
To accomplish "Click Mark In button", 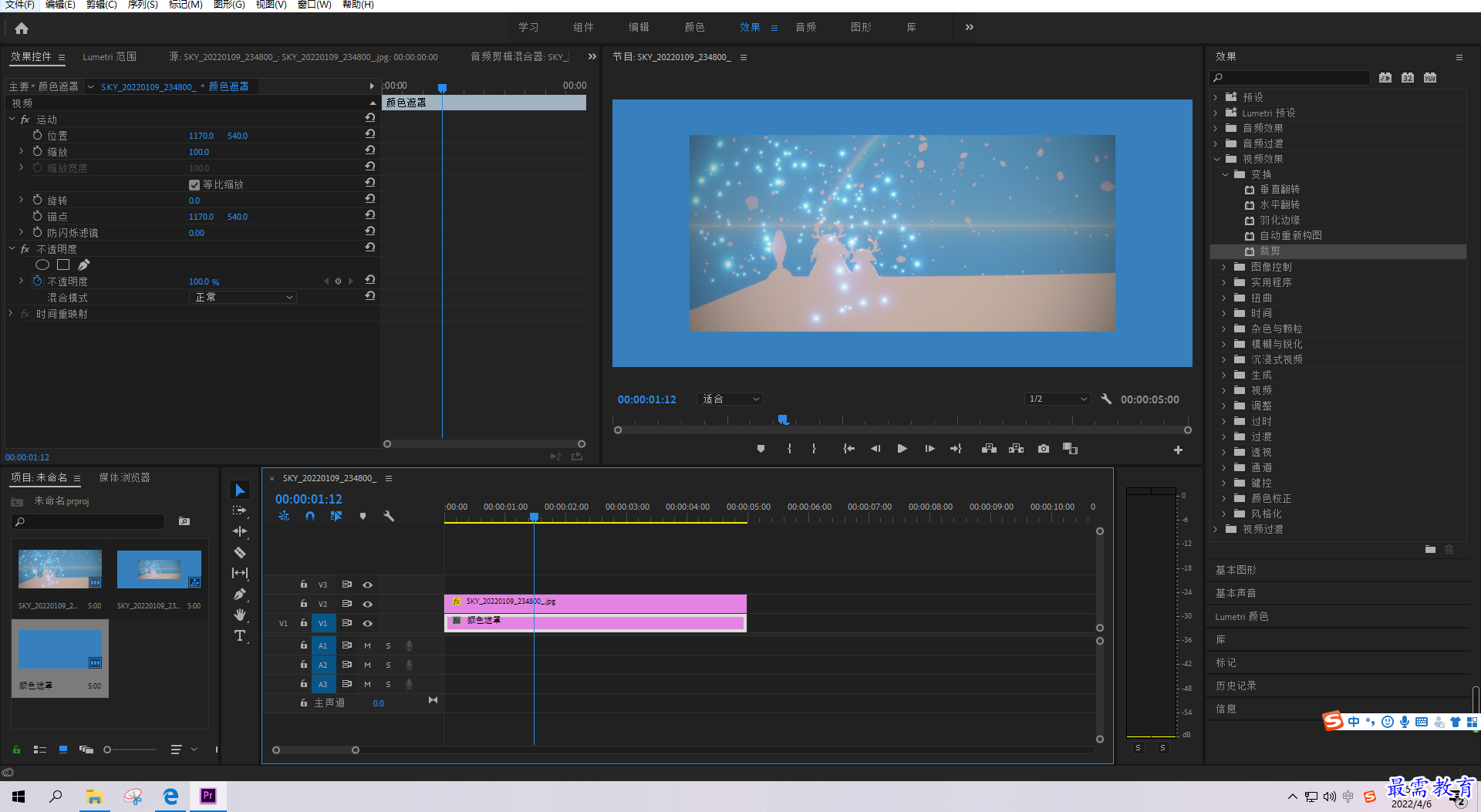I will point(789,449).
